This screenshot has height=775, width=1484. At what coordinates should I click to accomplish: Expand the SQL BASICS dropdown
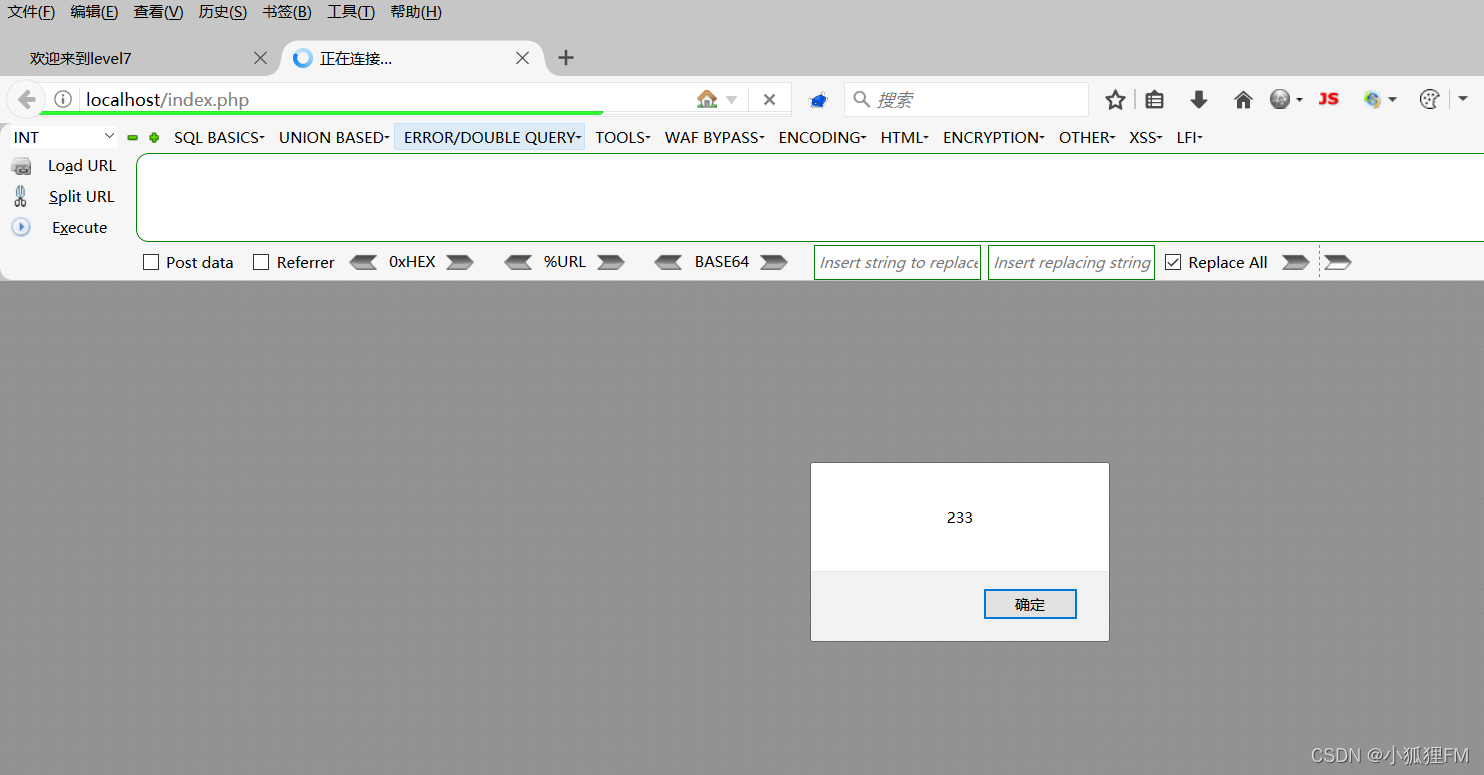point(219,138)
